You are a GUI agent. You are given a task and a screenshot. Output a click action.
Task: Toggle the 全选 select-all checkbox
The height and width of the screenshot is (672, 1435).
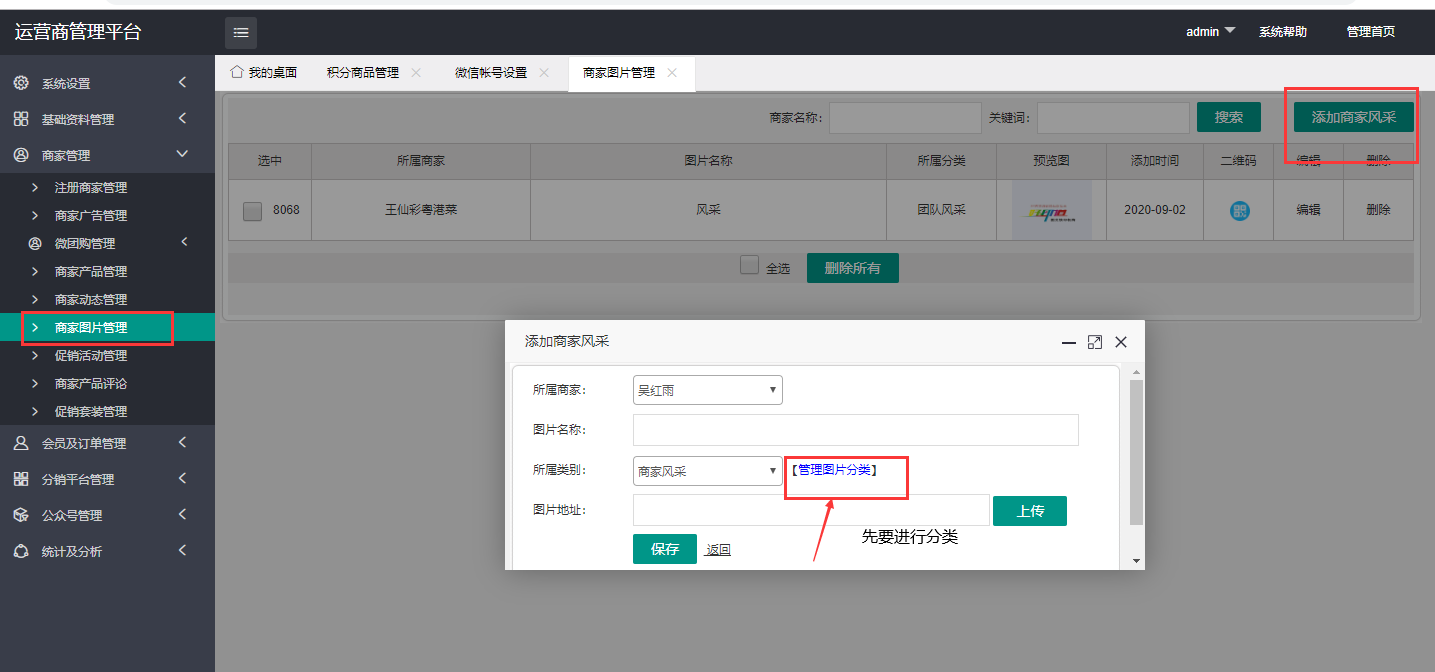coord(749,265)
